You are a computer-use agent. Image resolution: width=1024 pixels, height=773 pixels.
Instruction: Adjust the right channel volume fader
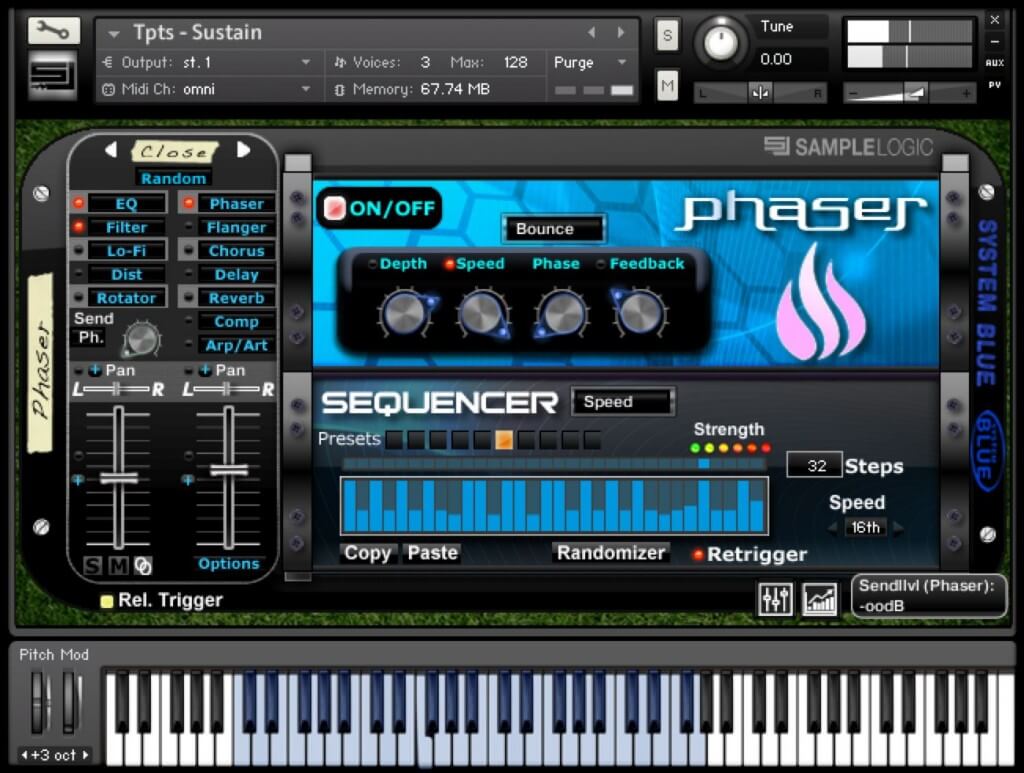click(229, 470)
